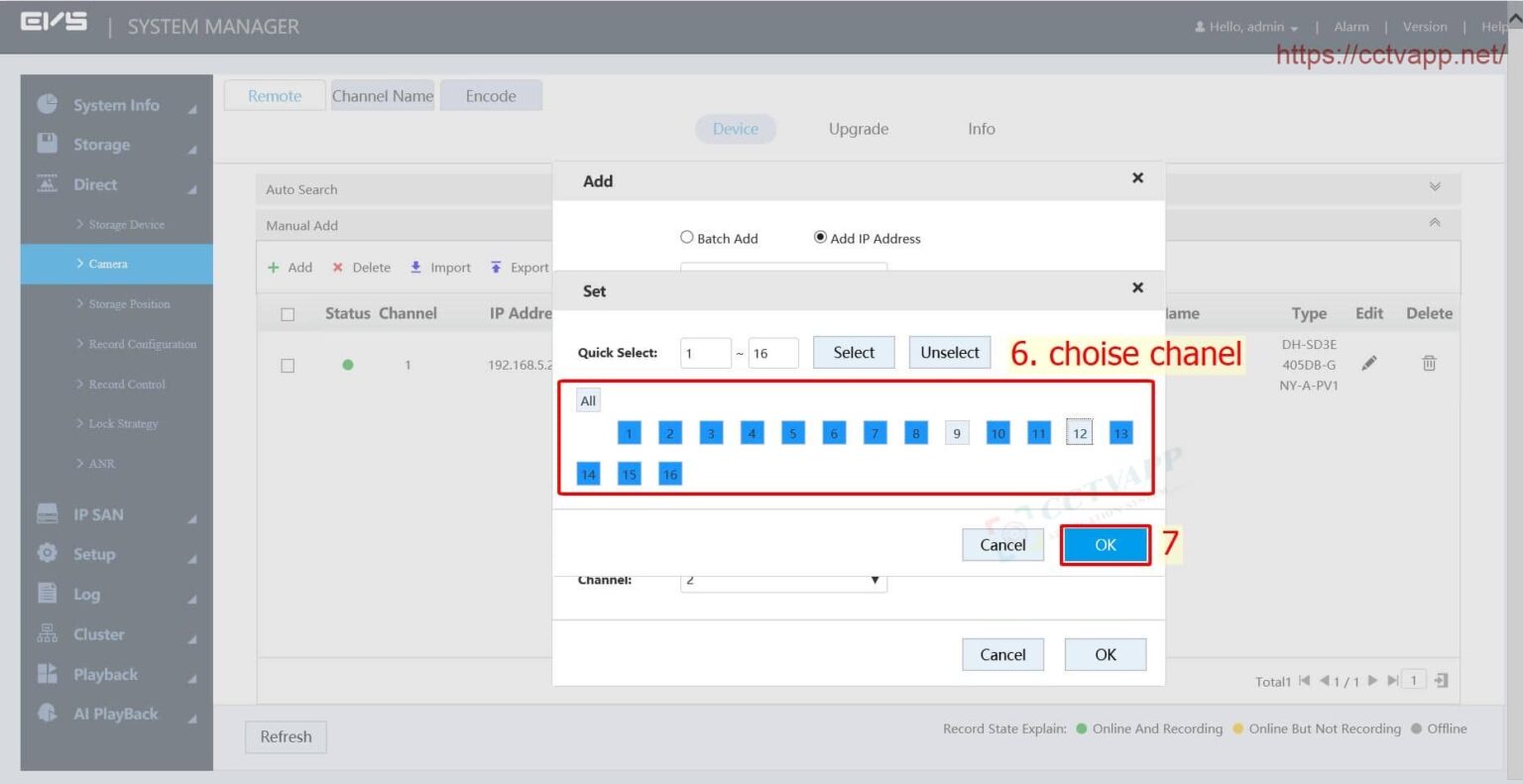Expand the Auto Search section
1523x784 pixels.
[1434, 186]
